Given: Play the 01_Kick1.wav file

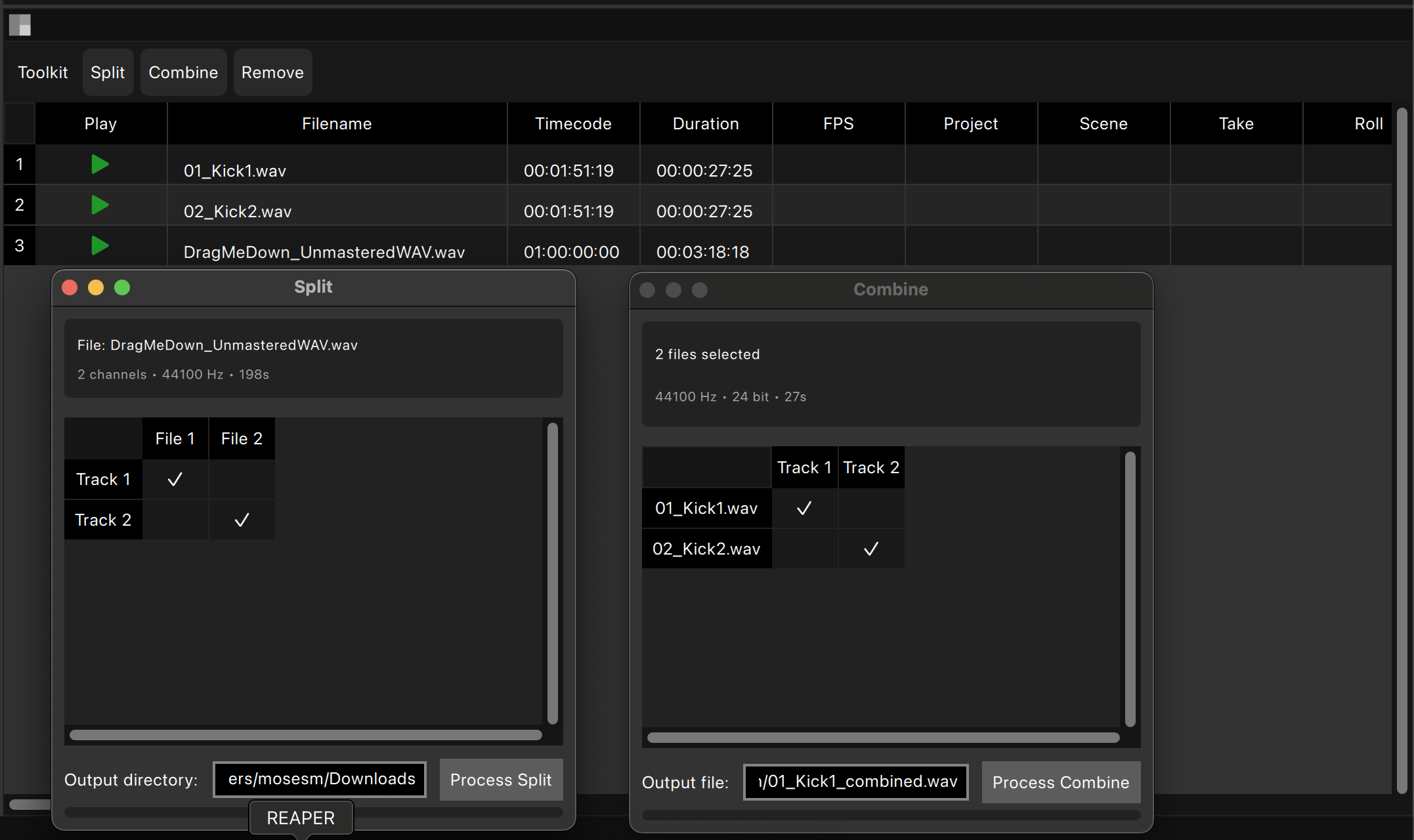Looking at the screenshot, I should point(100,164).
